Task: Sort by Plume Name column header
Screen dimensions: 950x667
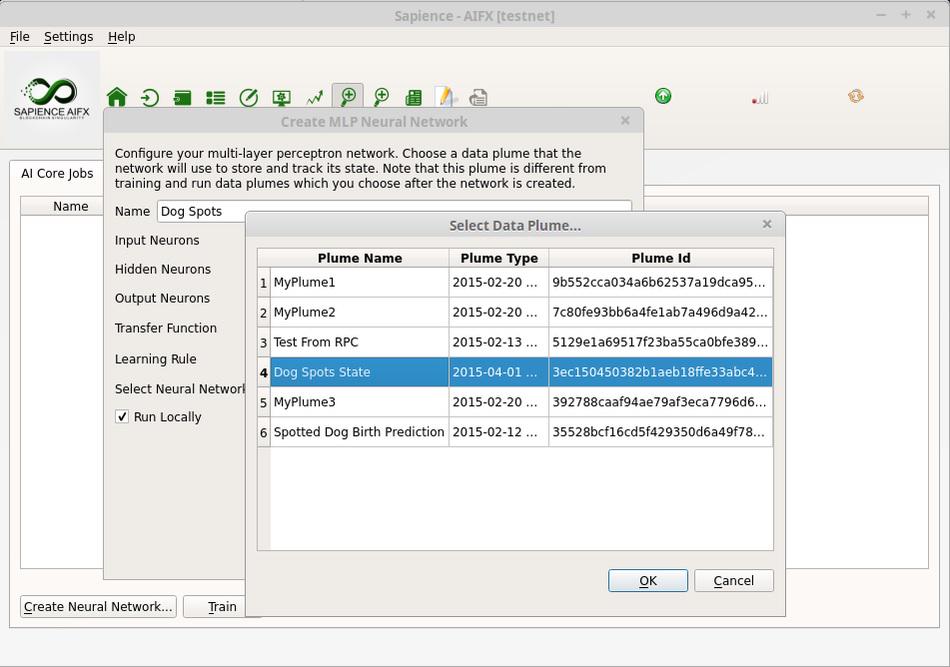Action: point(359,258)
